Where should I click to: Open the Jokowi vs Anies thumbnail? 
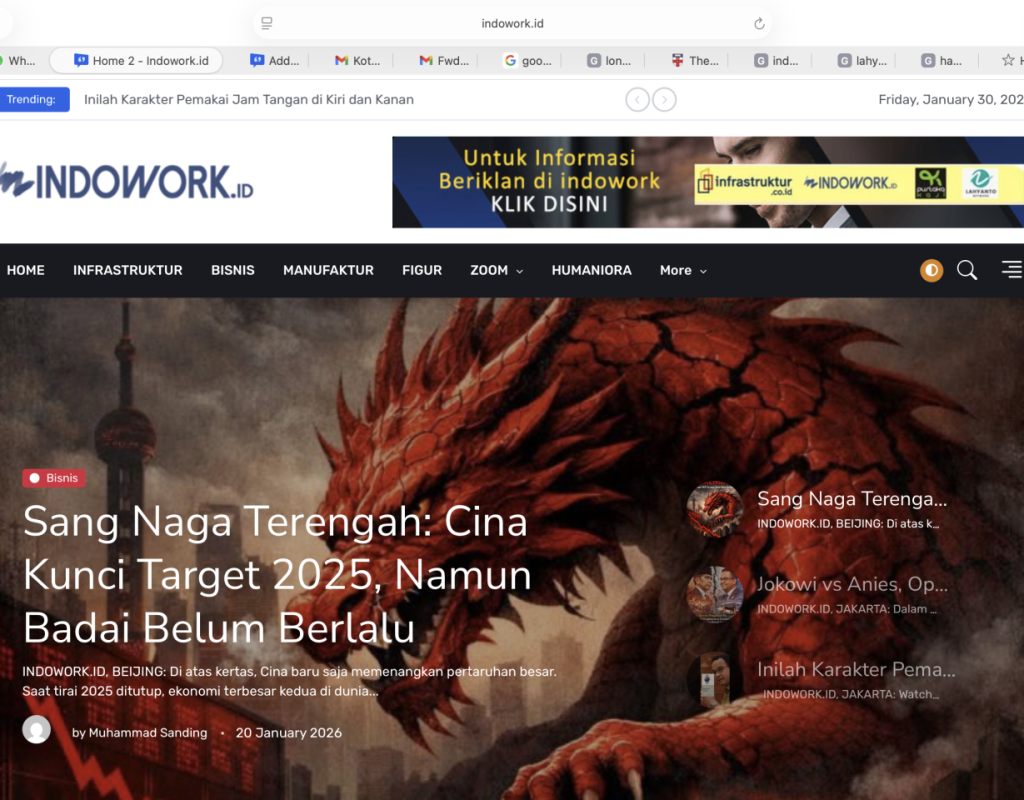[715, 594]
